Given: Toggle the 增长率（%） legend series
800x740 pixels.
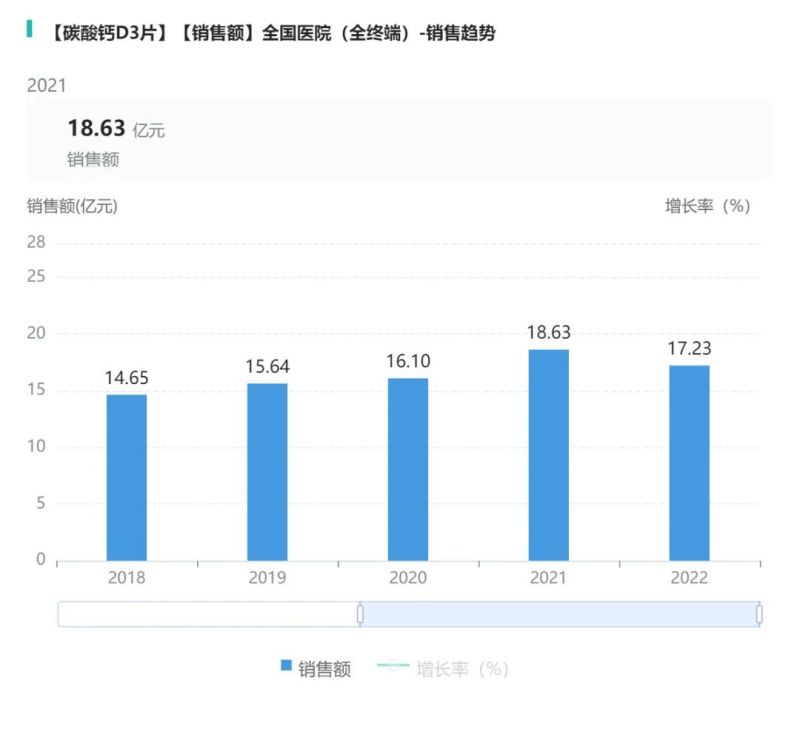Looking at the screenshot, I should (462, 669).
